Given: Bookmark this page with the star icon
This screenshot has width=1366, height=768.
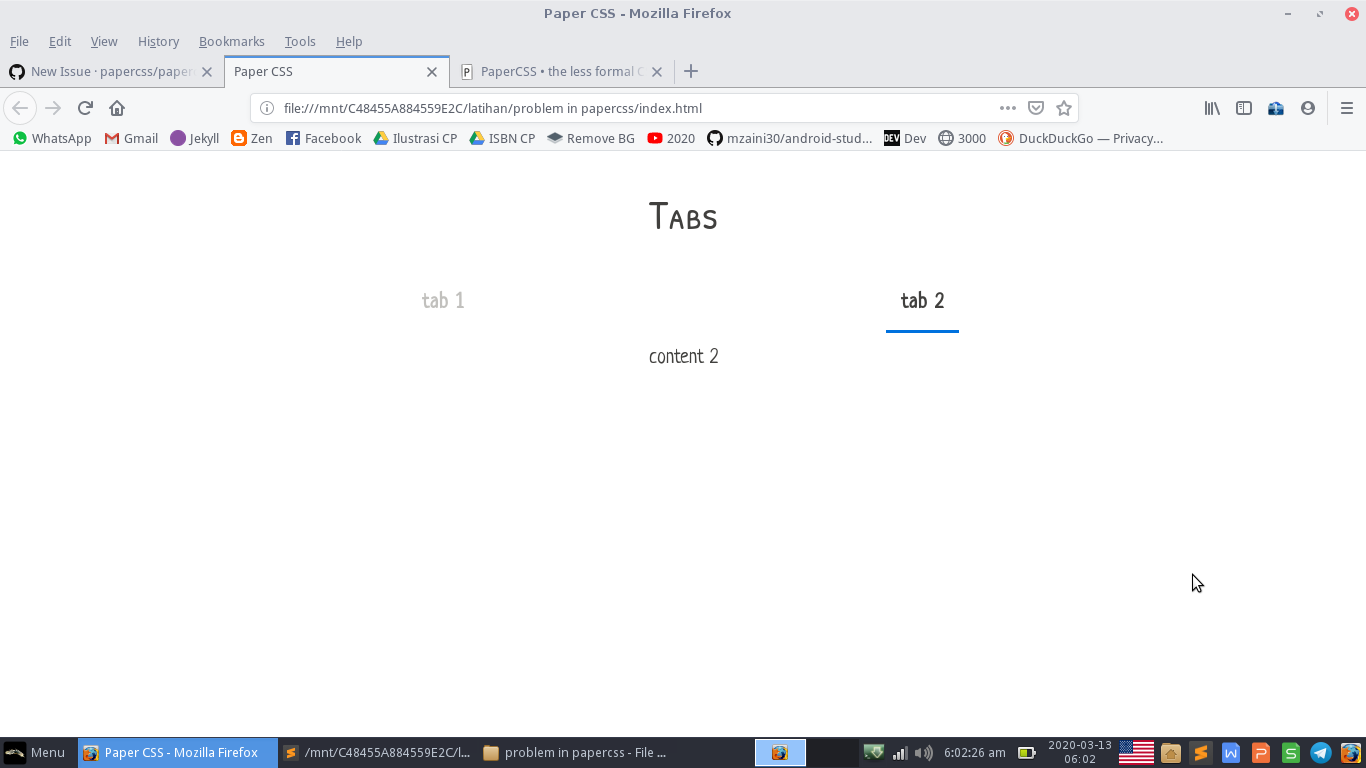Looking at the screenshot, I should (x=1064, y=108).
